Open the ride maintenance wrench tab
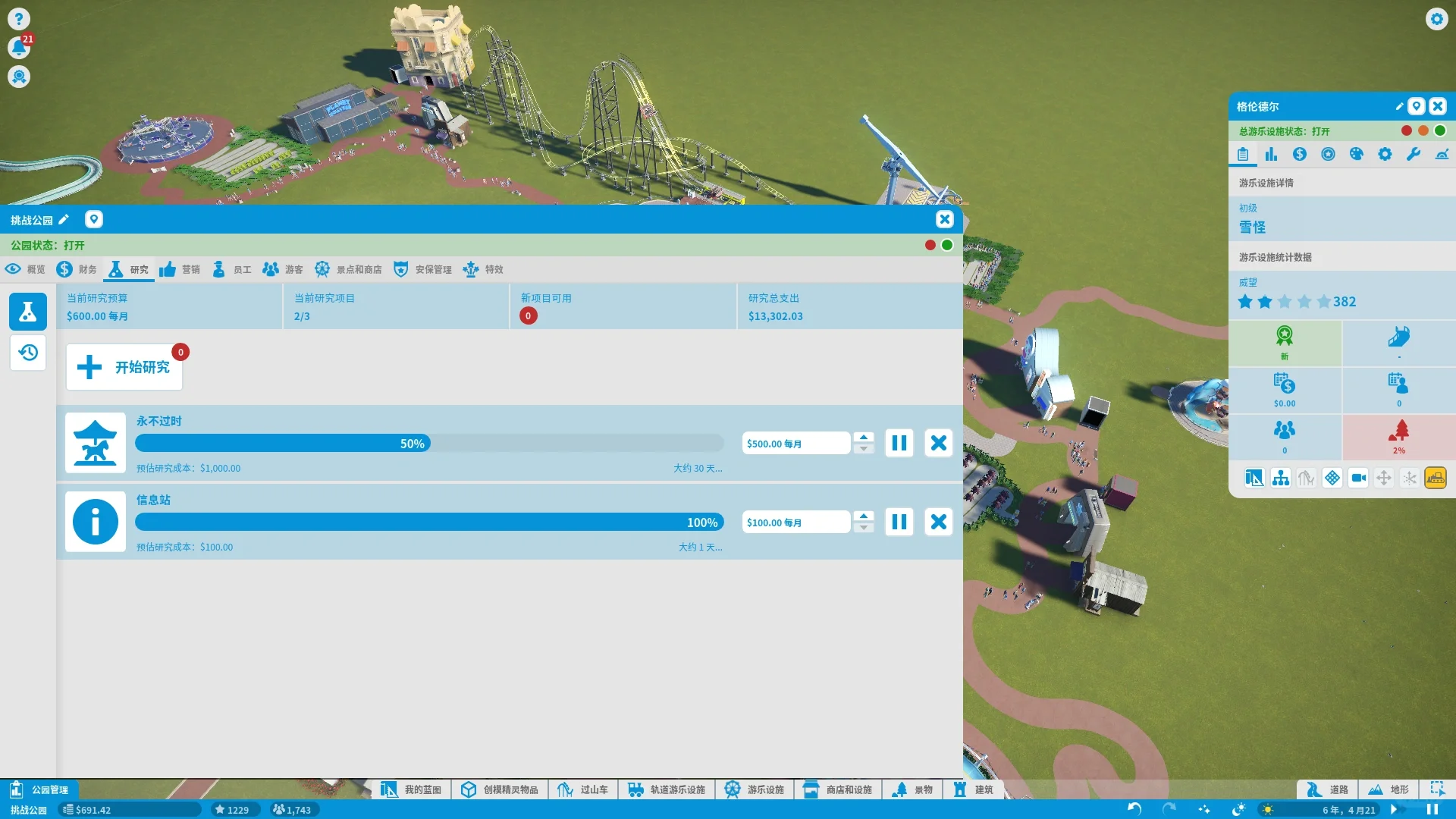 1413,154
